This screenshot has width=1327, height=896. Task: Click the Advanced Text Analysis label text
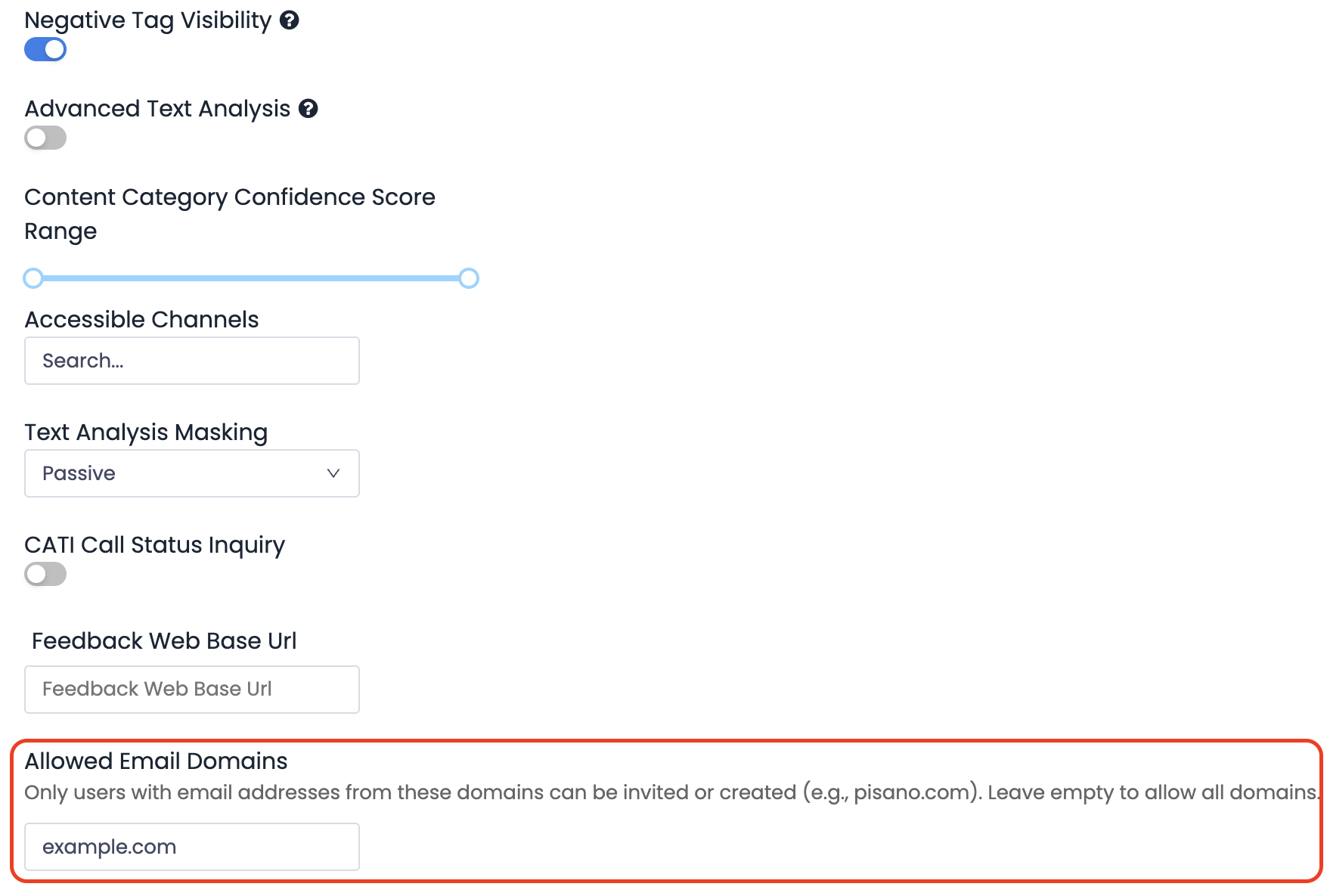(x=157, y=109)
